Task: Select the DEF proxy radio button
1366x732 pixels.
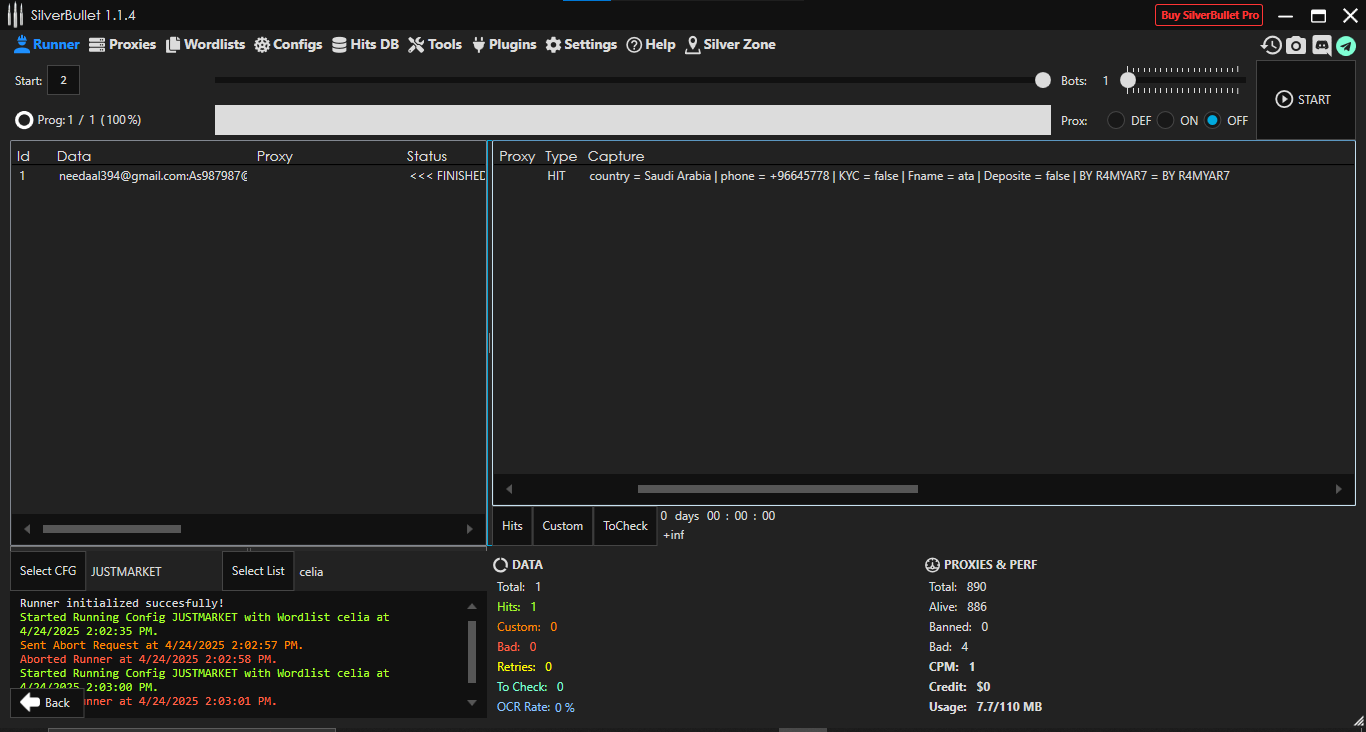Action: (1116, 120)
